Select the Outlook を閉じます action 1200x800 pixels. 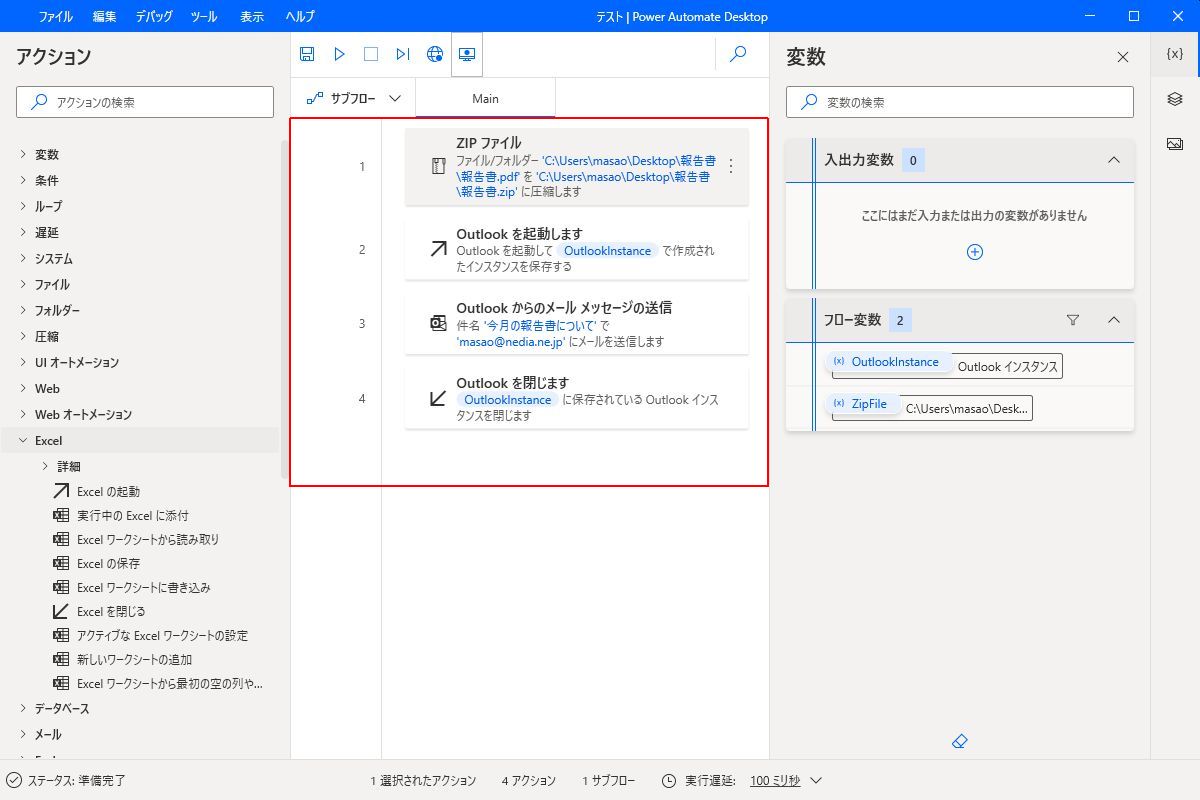(576, 399)
